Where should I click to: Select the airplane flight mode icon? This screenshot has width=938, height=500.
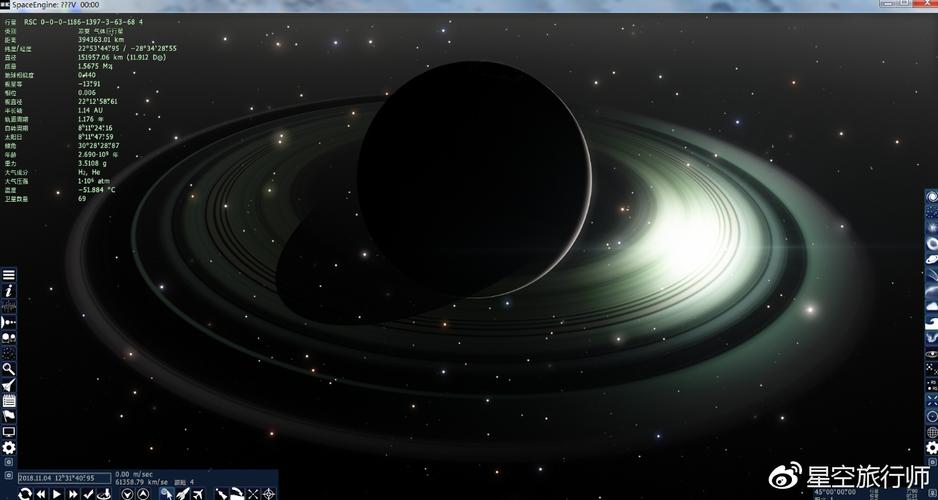197,494
